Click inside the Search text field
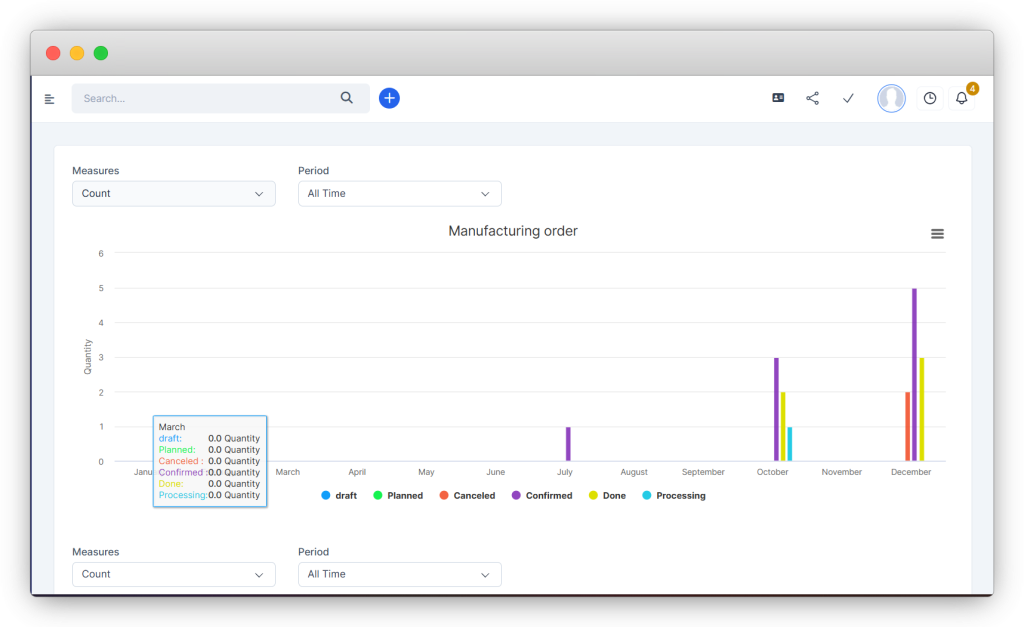 [205, 99]
